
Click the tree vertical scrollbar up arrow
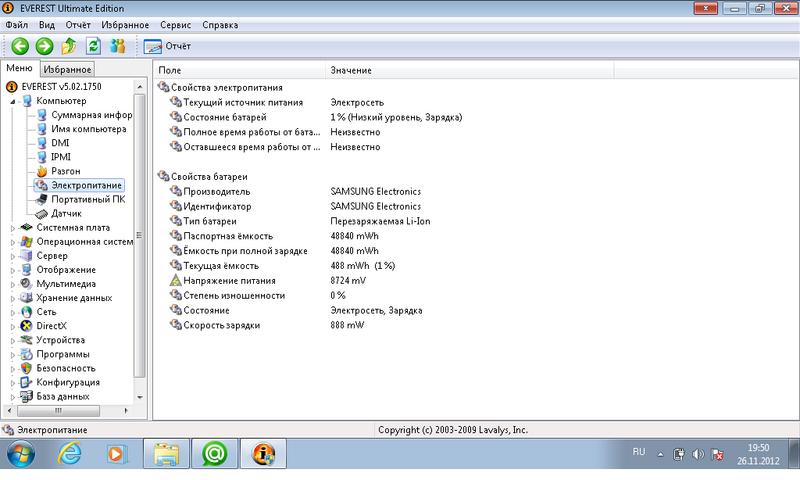[x=140, y=87]
